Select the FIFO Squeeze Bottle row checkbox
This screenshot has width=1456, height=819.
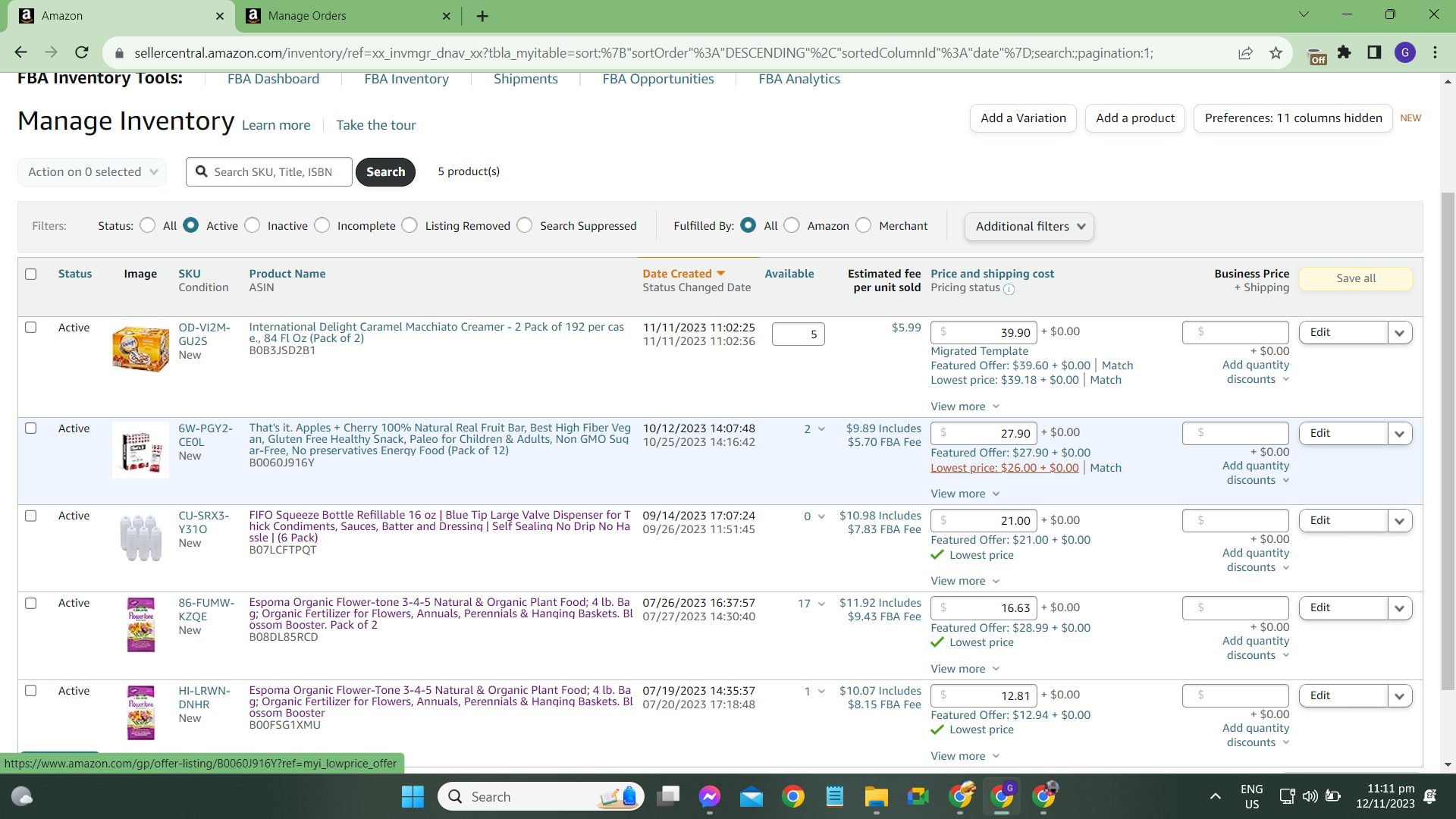(x=30, y=516)
